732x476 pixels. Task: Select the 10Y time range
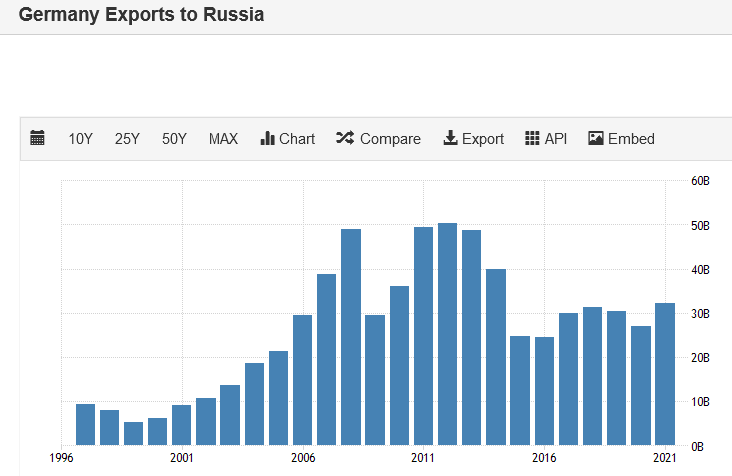(80, 139)
